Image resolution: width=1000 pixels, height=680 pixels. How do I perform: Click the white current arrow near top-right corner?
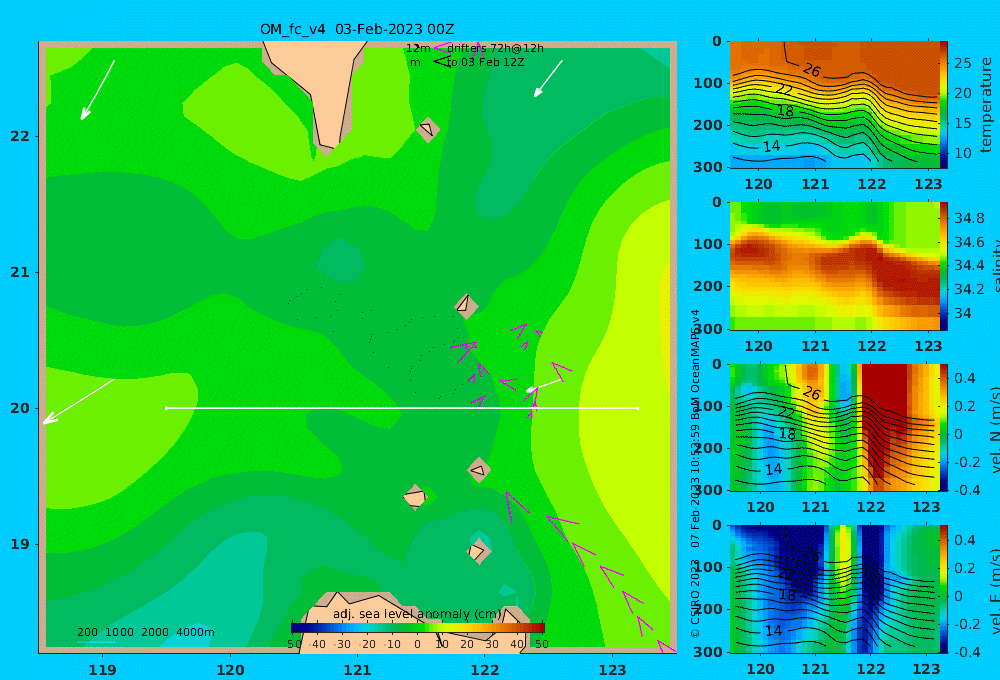point(548,78)
